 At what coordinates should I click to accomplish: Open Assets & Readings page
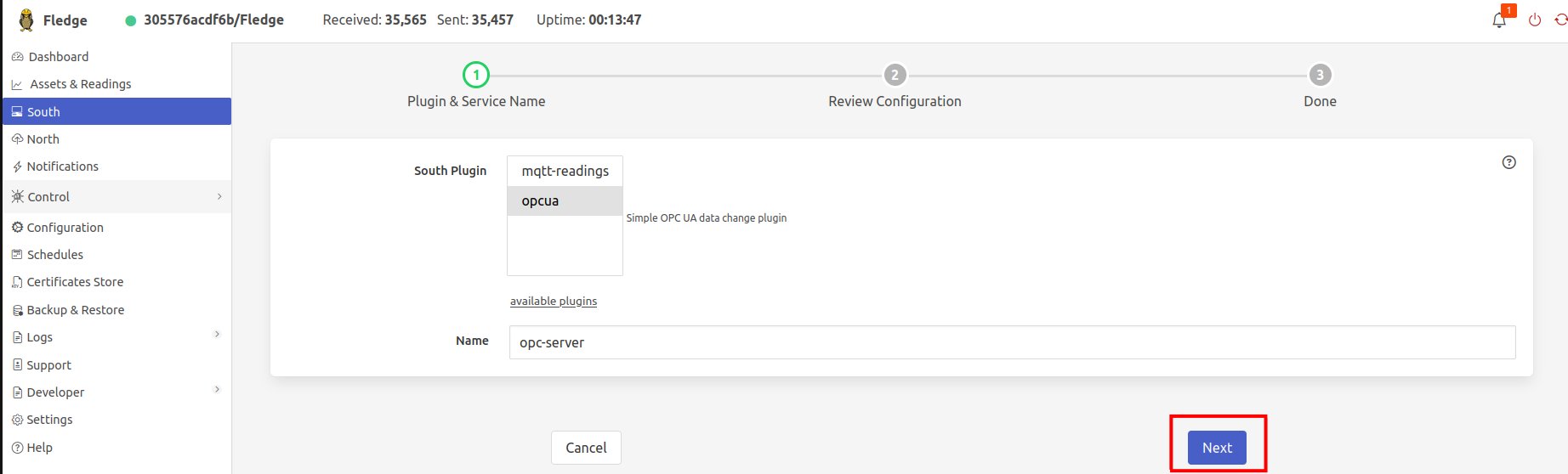coord(80,84)
